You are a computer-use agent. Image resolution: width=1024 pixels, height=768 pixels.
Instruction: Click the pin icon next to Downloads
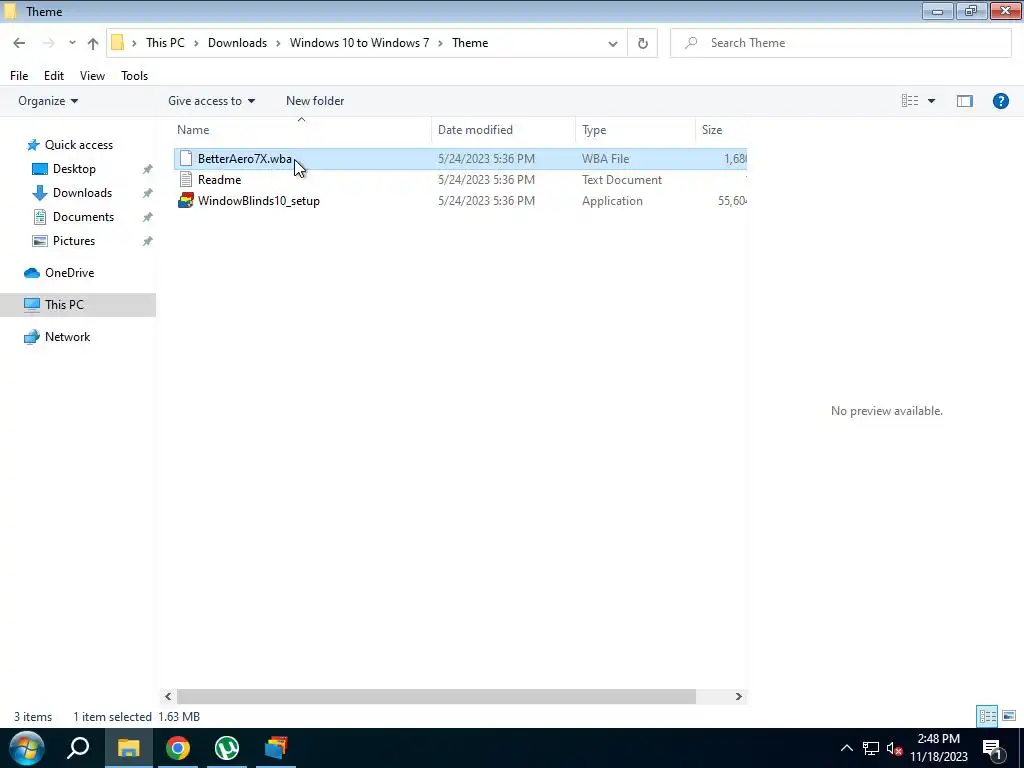pyautogui.click(x=148, y=193)
